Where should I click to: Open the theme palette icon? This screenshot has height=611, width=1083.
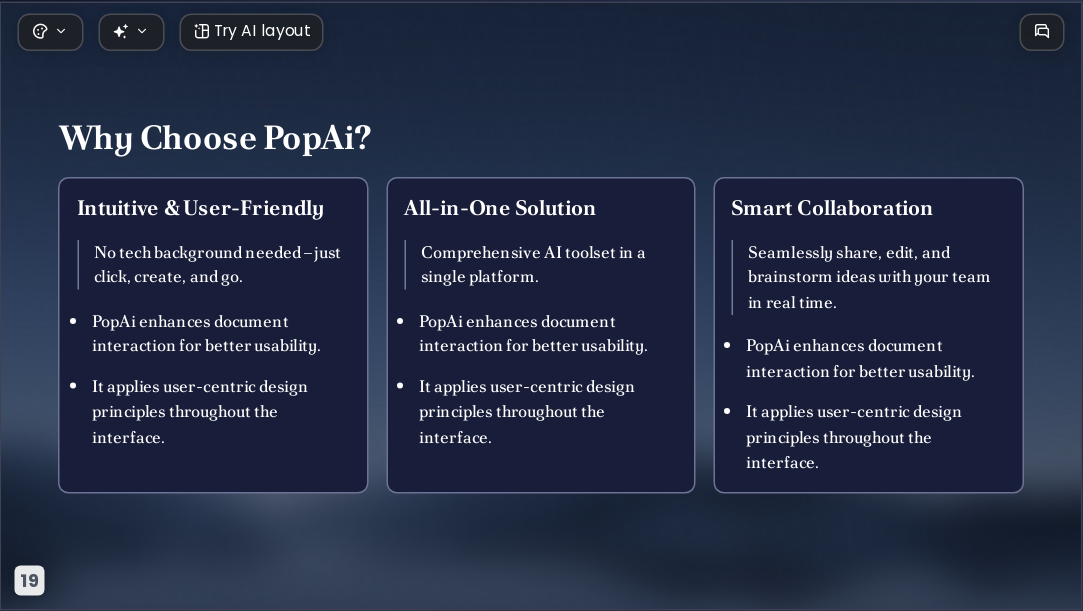point(40,31)
